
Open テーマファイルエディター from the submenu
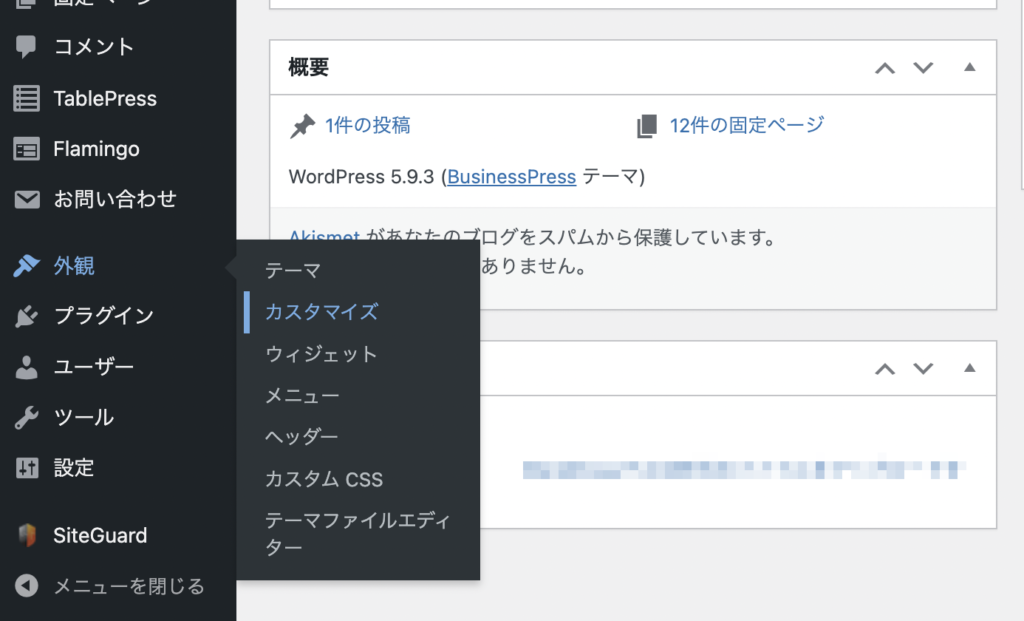click(x=357, y=534)
